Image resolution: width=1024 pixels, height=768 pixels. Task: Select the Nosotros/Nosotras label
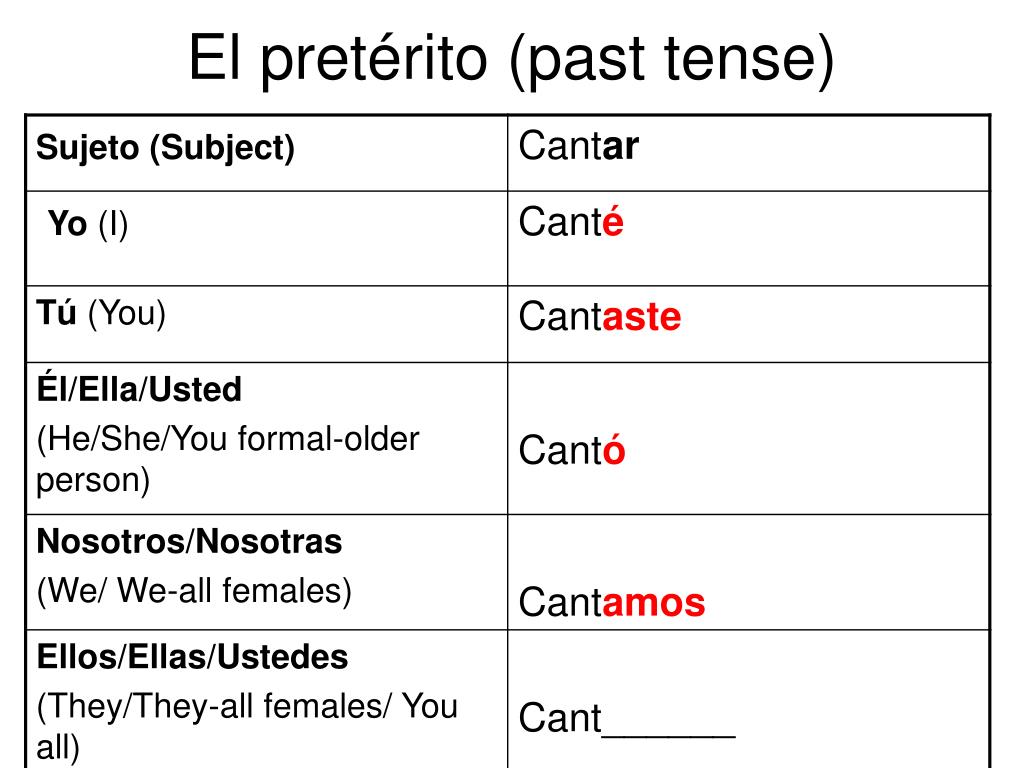click(x=189, y=541)
